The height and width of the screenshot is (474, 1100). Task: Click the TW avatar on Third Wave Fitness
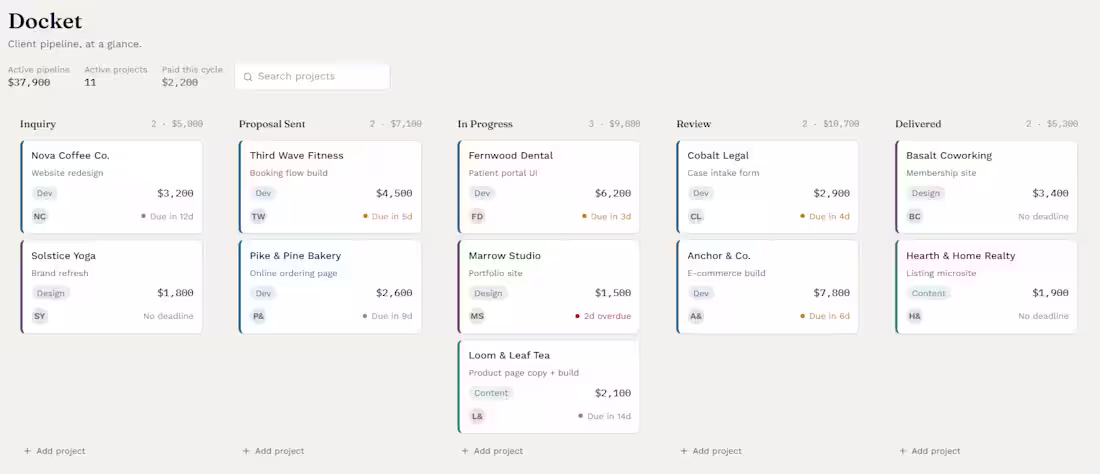[259, 217]
